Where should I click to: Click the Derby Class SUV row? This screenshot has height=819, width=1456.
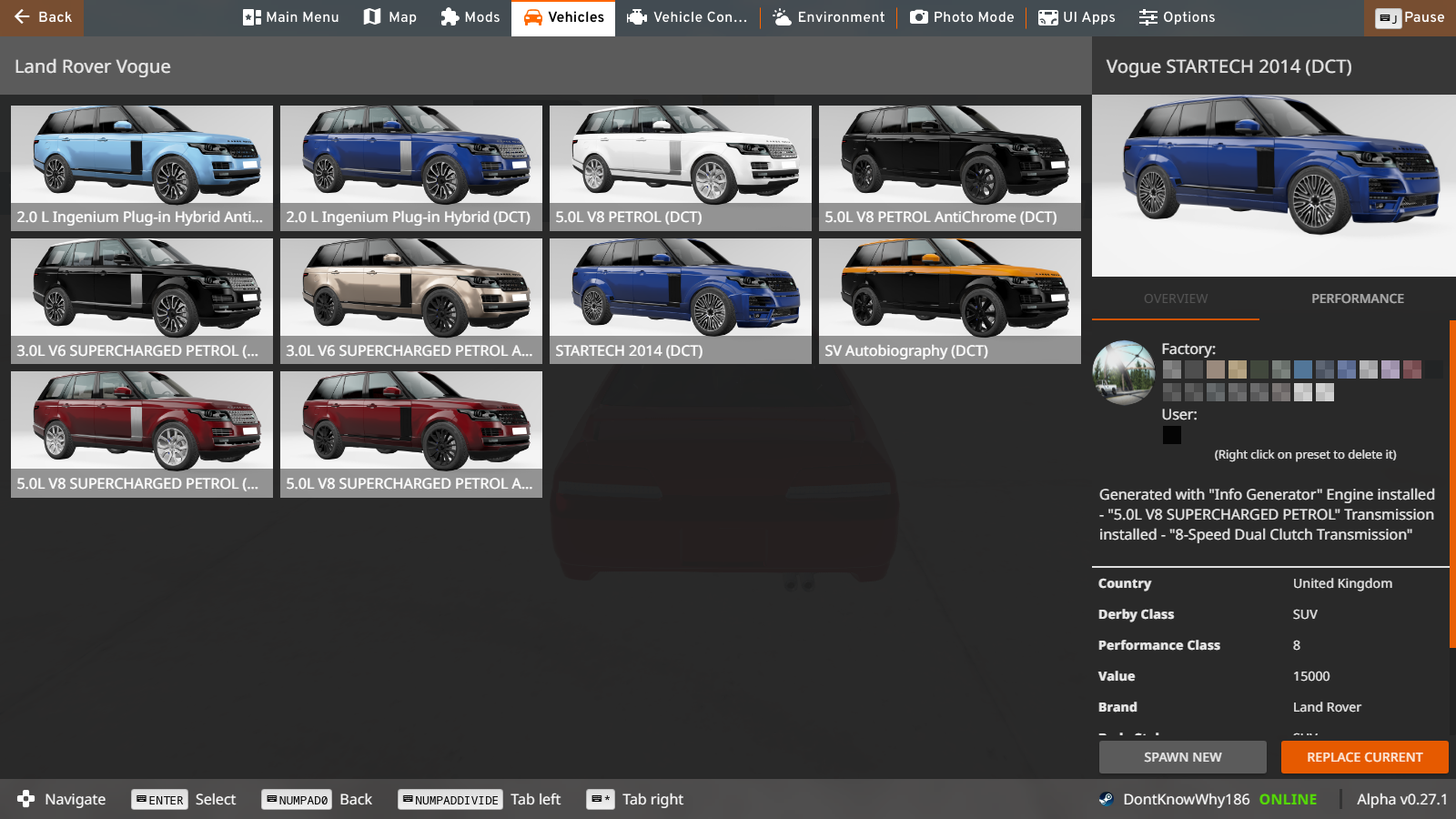(1270, 614)
